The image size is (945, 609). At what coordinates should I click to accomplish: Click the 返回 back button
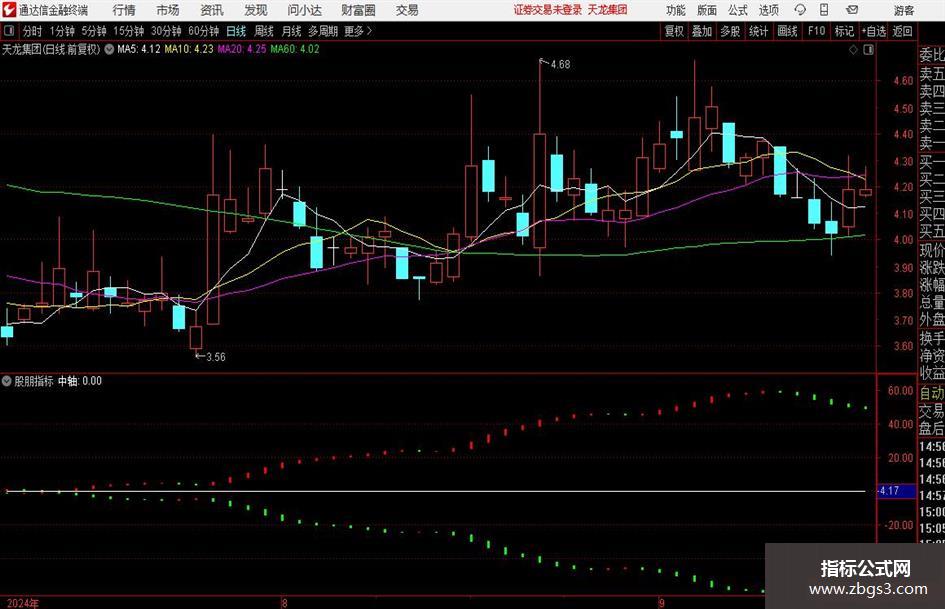point(902,31)
